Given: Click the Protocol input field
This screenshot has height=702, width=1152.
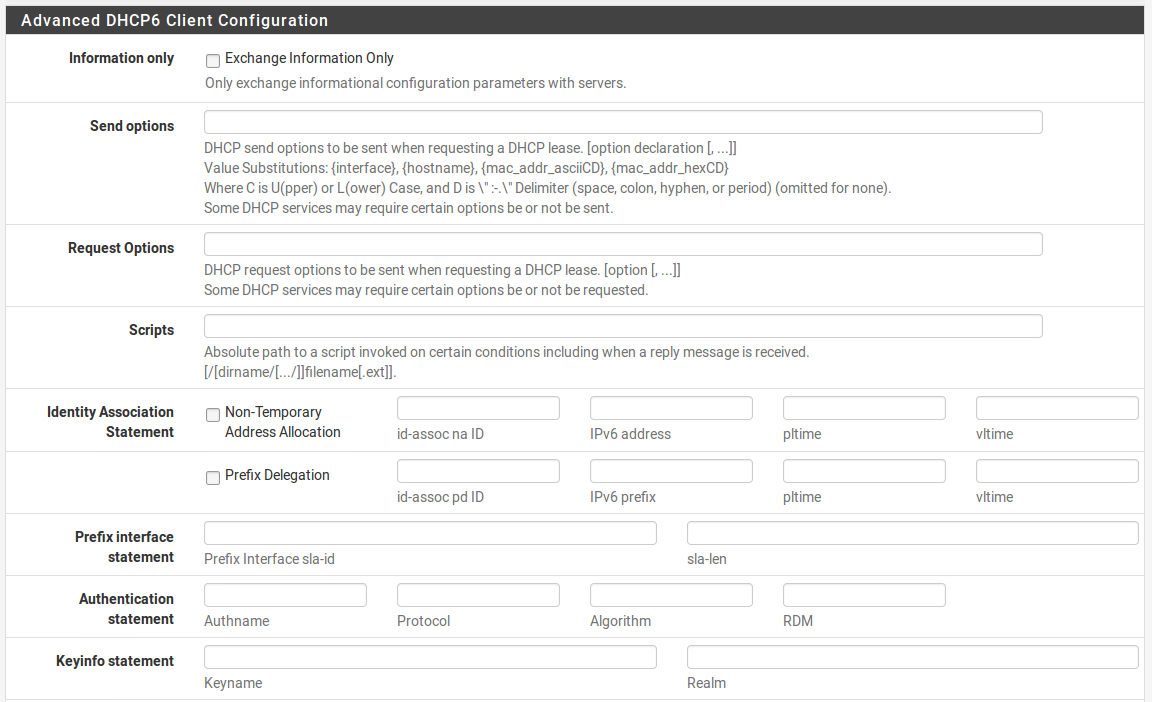Looking at the screenshot, I should pos(478,595).
